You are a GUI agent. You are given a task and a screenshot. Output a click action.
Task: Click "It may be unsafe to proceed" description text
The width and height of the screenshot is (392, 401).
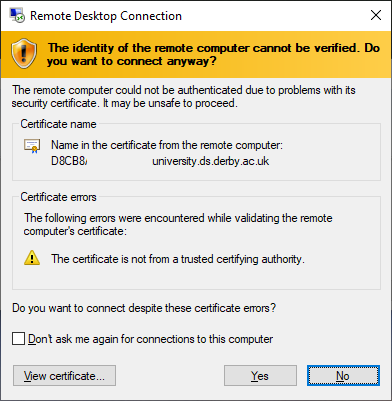pos(170,103)
